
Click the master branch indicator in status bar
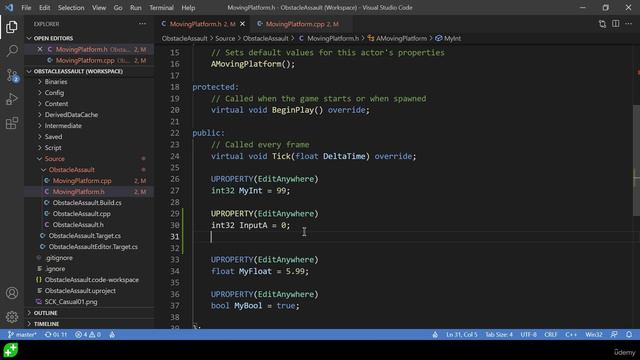pyautogui.click(x=22, y=335)
